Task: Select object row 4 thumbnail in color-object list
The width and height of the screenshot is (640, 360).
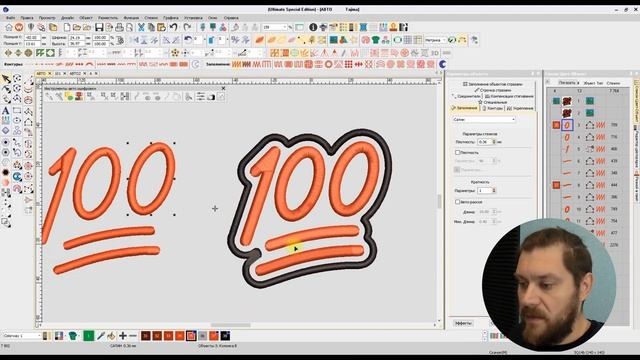Action: click(567, 137)
